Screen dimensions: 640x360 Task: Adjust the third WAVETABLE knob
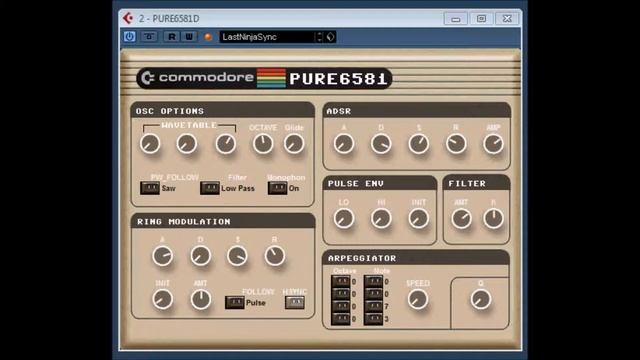[x=226, y=144]
